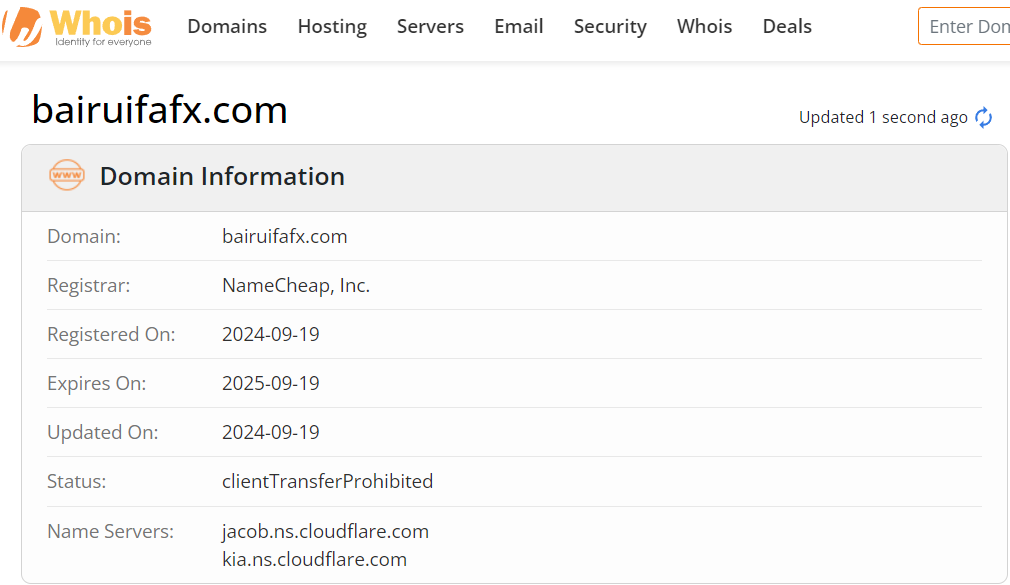
Task: Click the www globe icon beside Domain Information
Action: (x=67, y=175)
